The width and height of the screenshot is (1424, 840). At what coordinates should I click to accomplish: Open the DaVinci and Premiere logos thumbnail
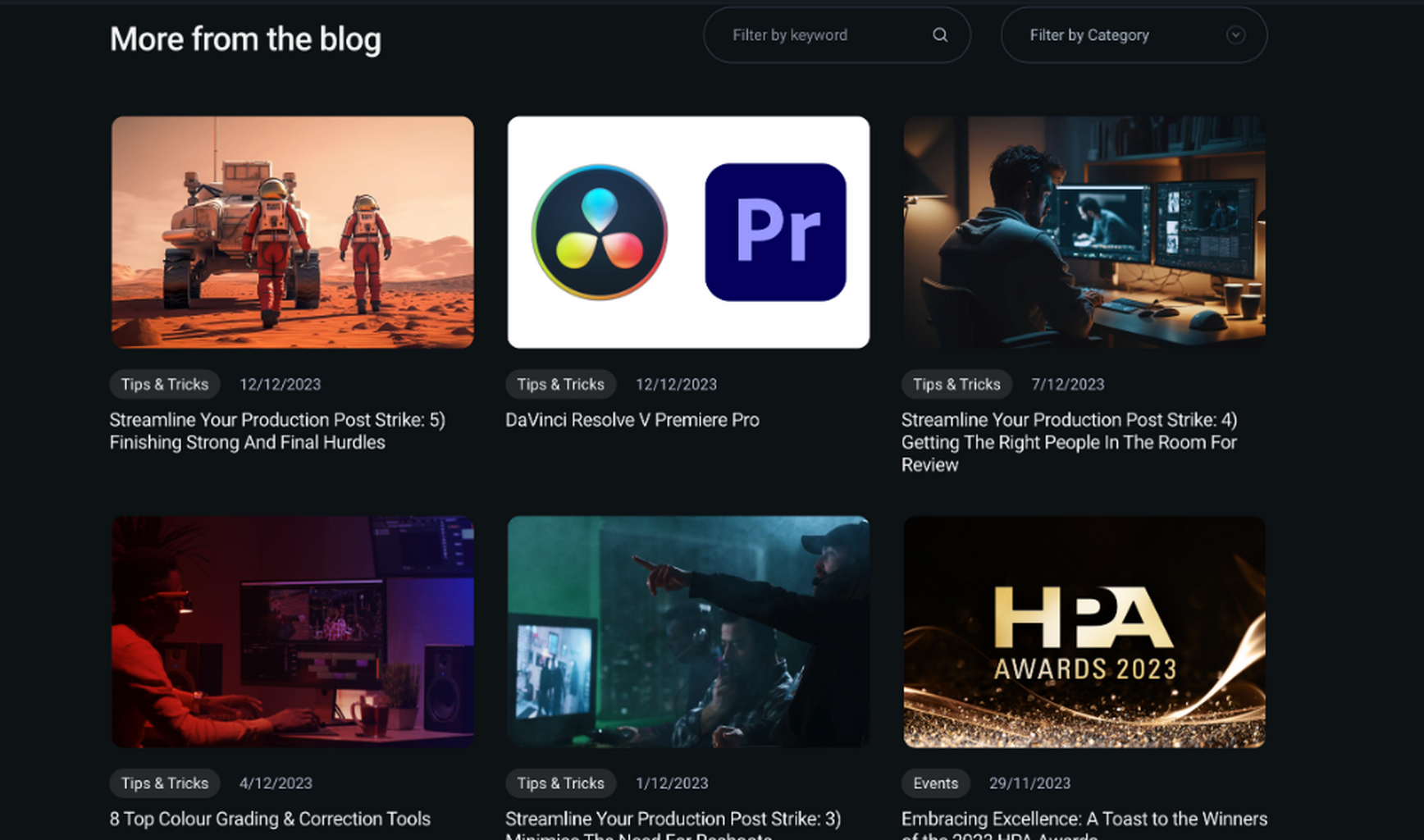(688, 232)
